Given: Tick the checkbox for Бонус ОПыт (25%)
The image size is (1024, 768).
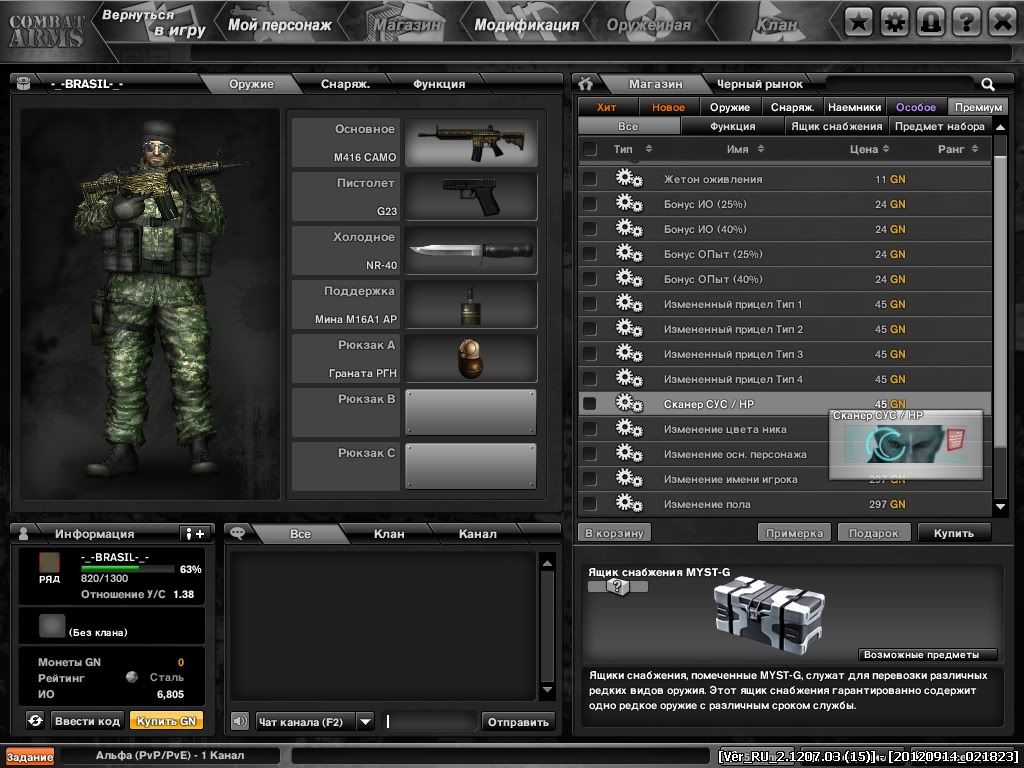Looking at the screenshot, I should (x=591, y=254).
